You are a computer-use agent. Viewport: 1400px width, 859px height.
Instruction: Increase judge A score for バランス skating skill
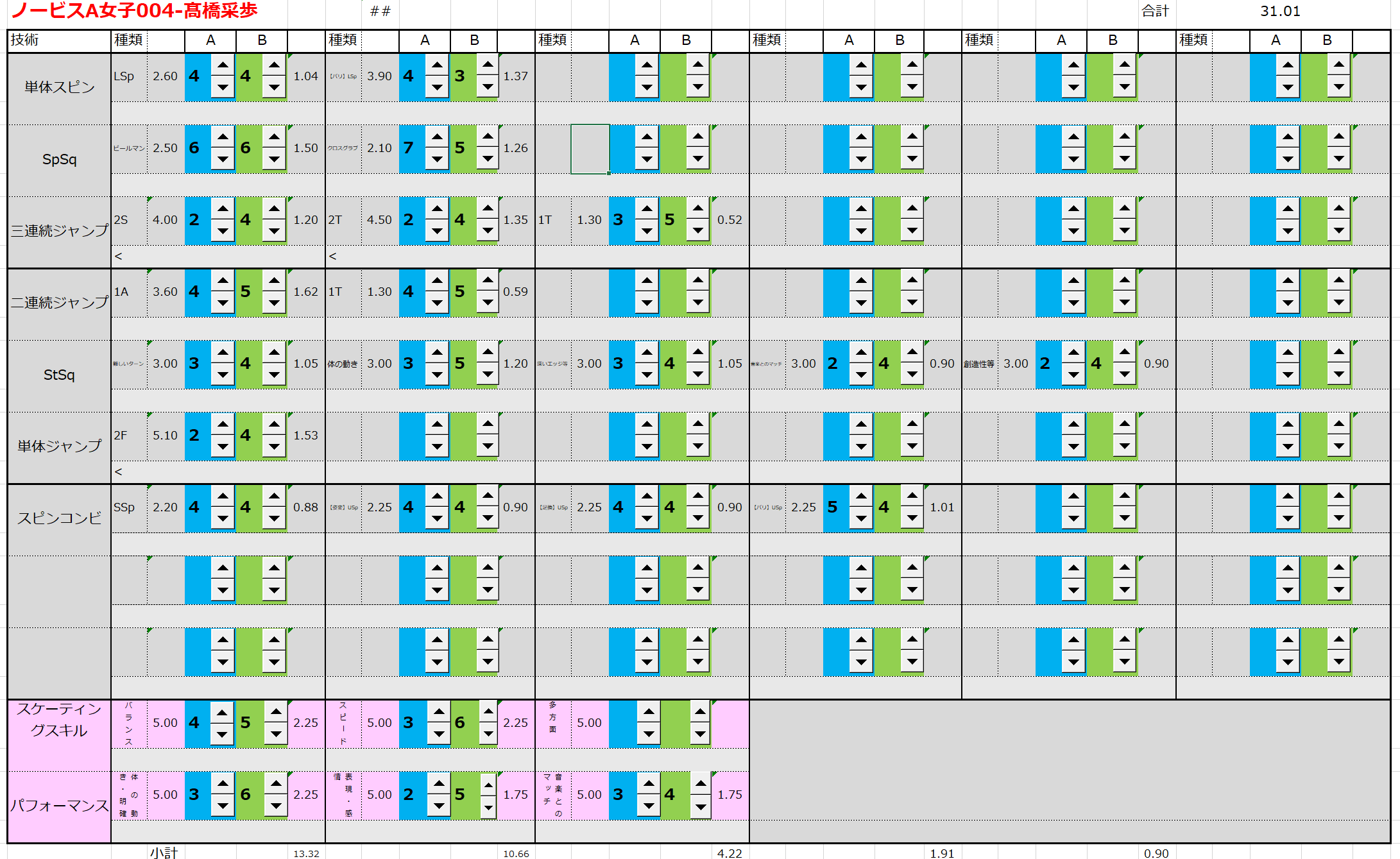click(221, 712)
